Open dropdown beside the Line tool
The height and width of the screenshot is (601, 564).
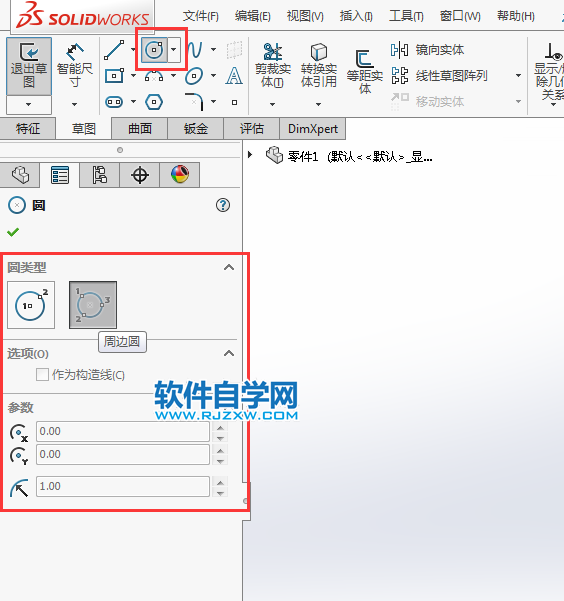tap(133, 49)
